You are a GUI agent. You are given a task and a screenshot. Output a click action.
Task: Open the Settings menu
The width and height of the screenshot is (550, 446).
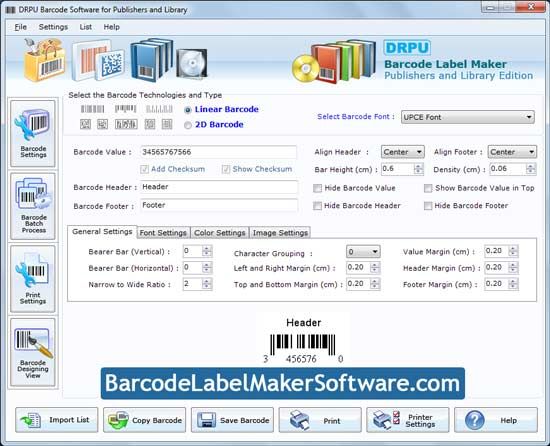[x=53, y=27]
